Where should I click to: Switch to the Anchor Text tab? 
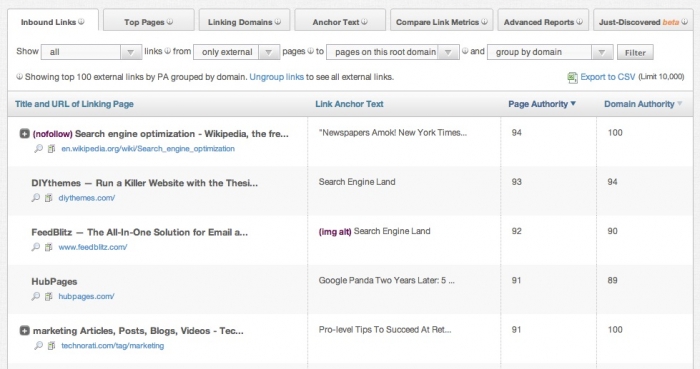pos(340,21)
